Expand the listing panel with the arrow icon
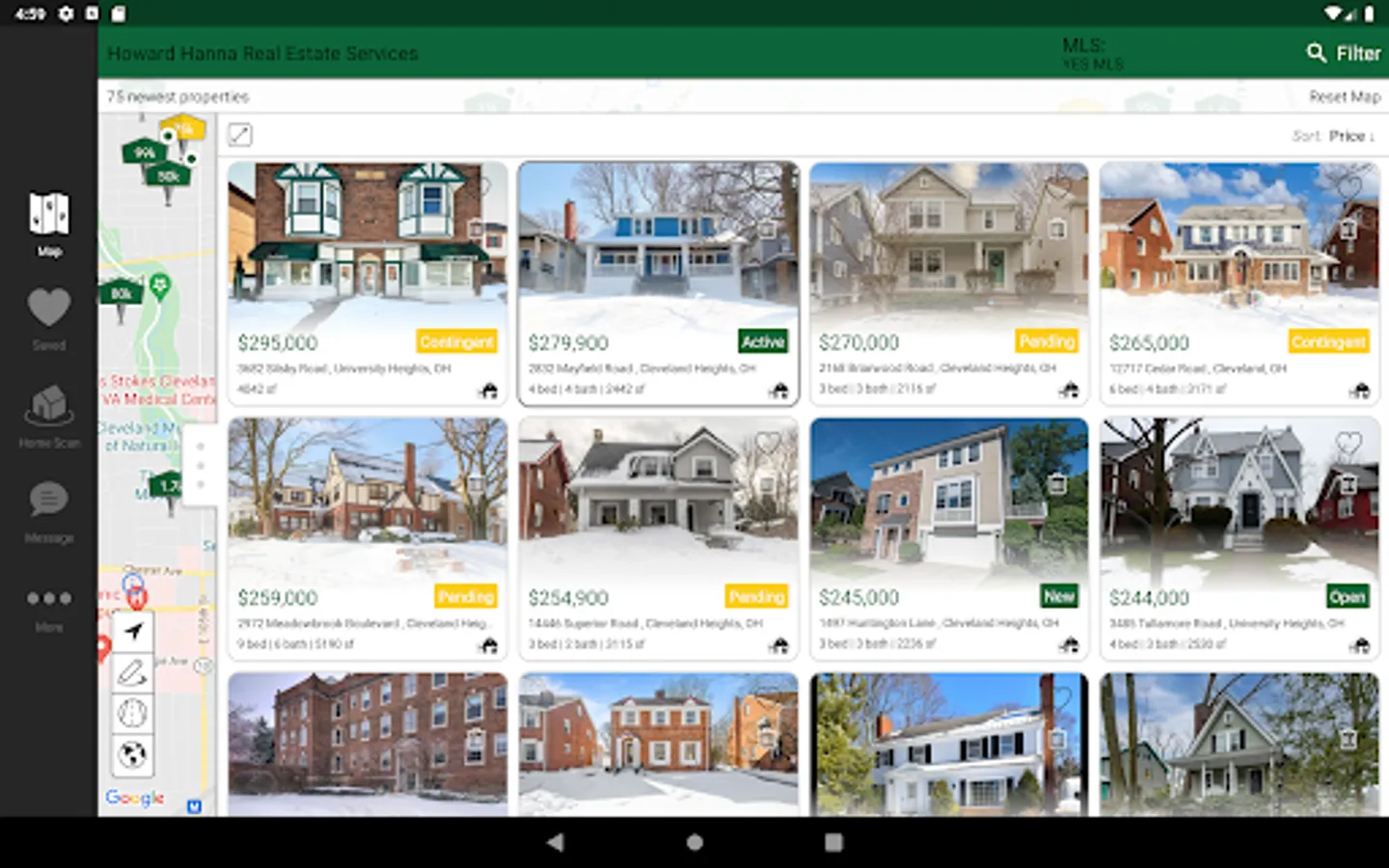1389x868 pixels. coord(240,135)
